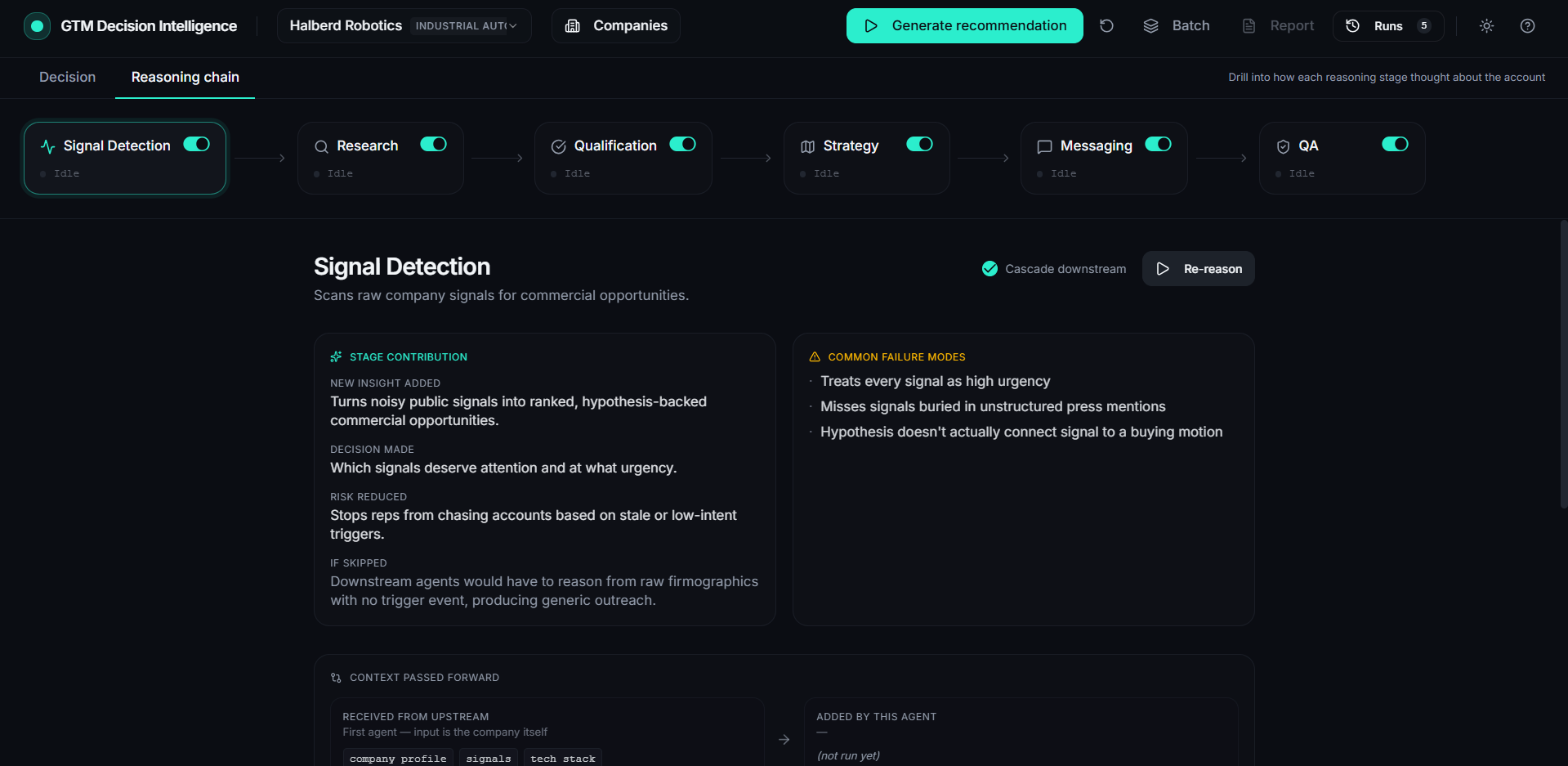Disable the Messaging stage toggle
The width and height of the screenshot is (1568, 766).
pyautogui.click(x=1159, y=144)
